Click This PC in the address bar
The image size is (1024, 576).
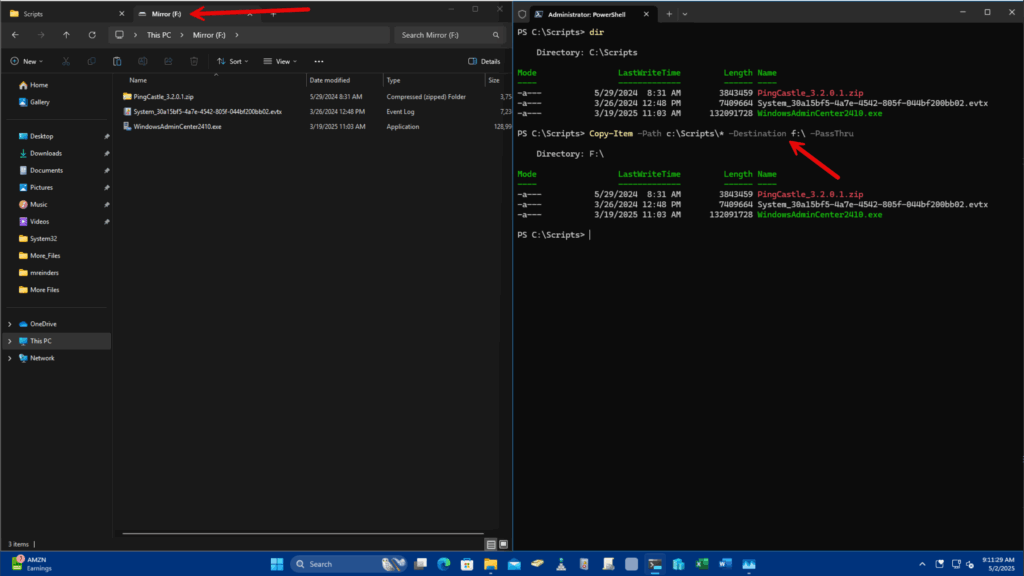159,35
